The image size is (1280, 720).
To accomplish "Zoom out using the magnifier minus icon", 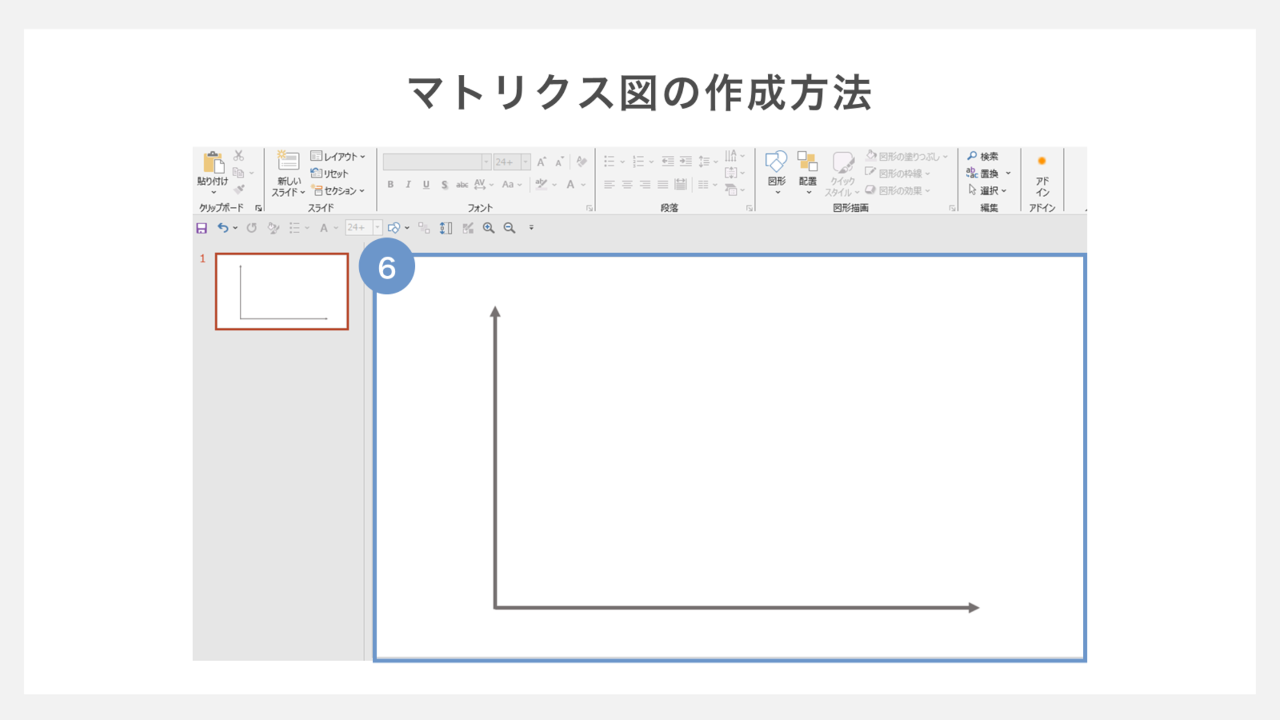I will tap(509, 228).
